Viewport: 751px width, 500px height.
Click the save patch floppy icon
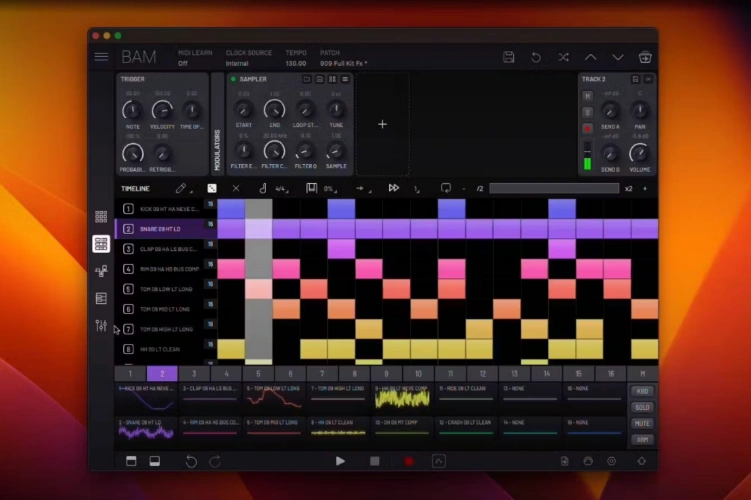(x=509, y=58)
